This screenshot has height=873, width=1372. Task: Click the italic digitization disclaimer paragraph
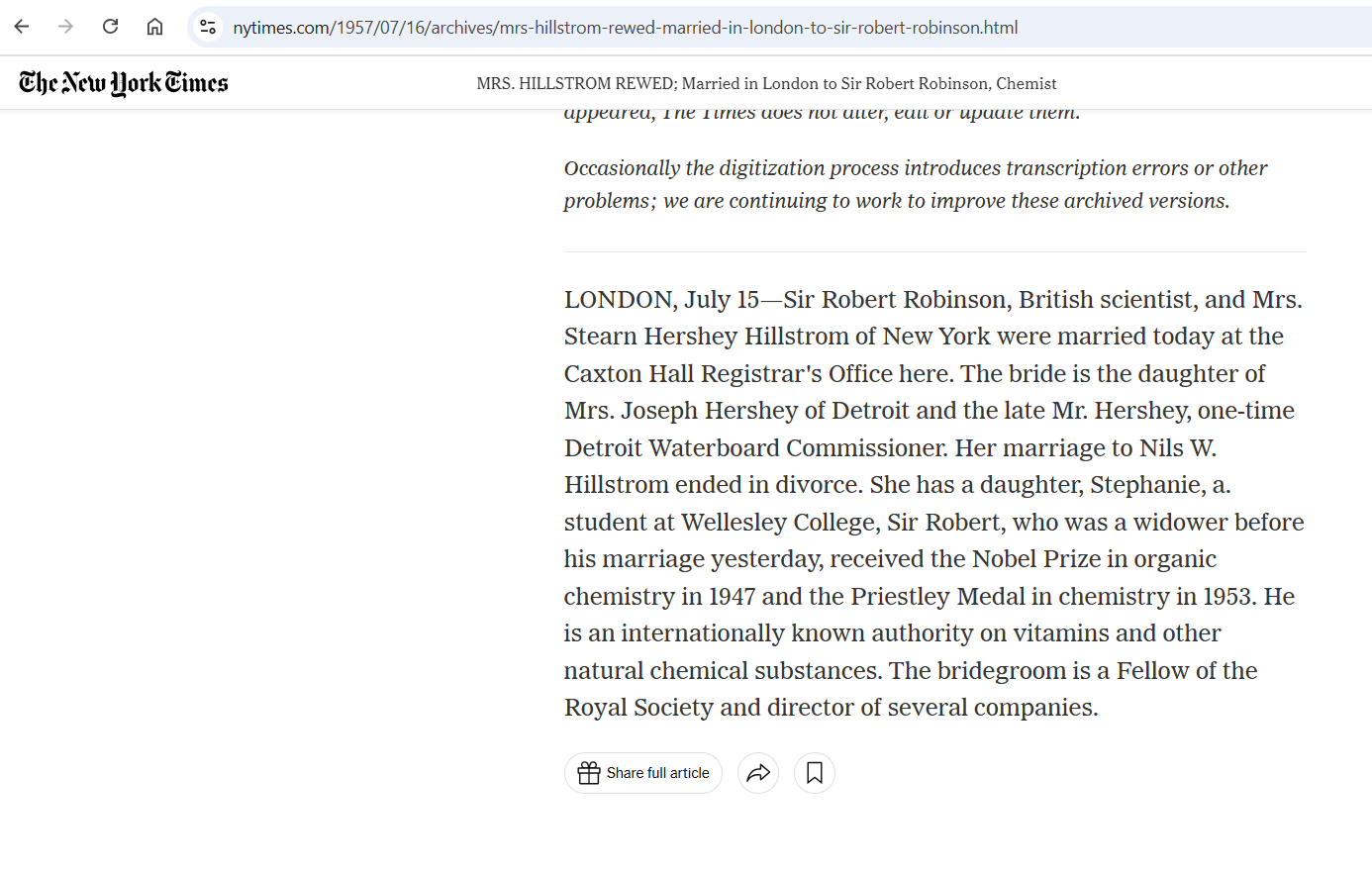click(x=916, y=184)
